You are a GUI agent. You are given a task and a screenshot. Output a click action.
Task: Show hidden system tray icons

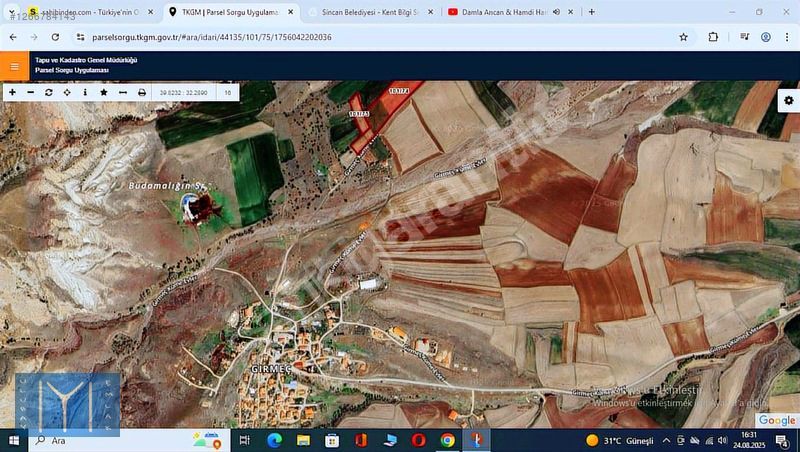(666, 441)
